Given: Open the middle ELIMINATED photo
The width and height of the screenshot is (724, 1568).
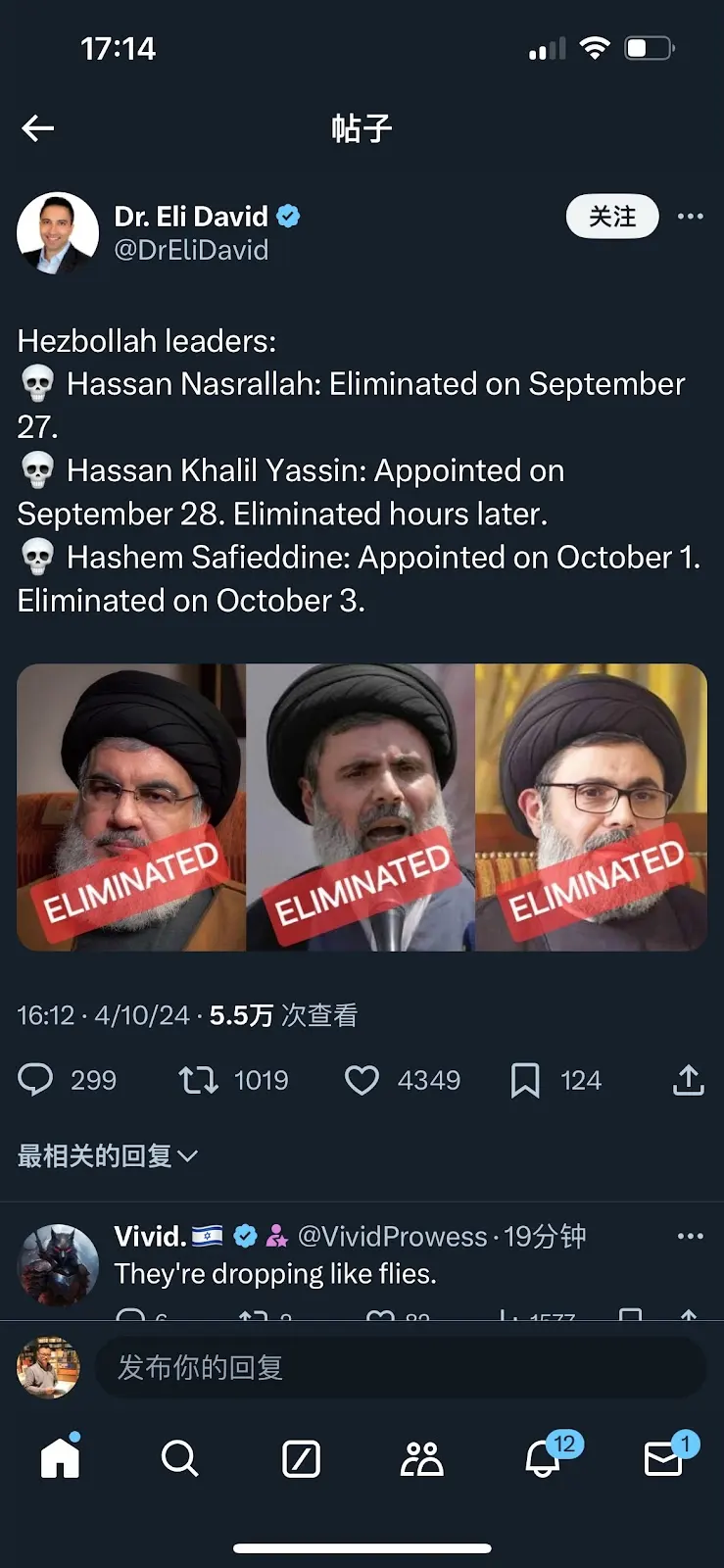Looking at the screenshot, I should point(361,808).
